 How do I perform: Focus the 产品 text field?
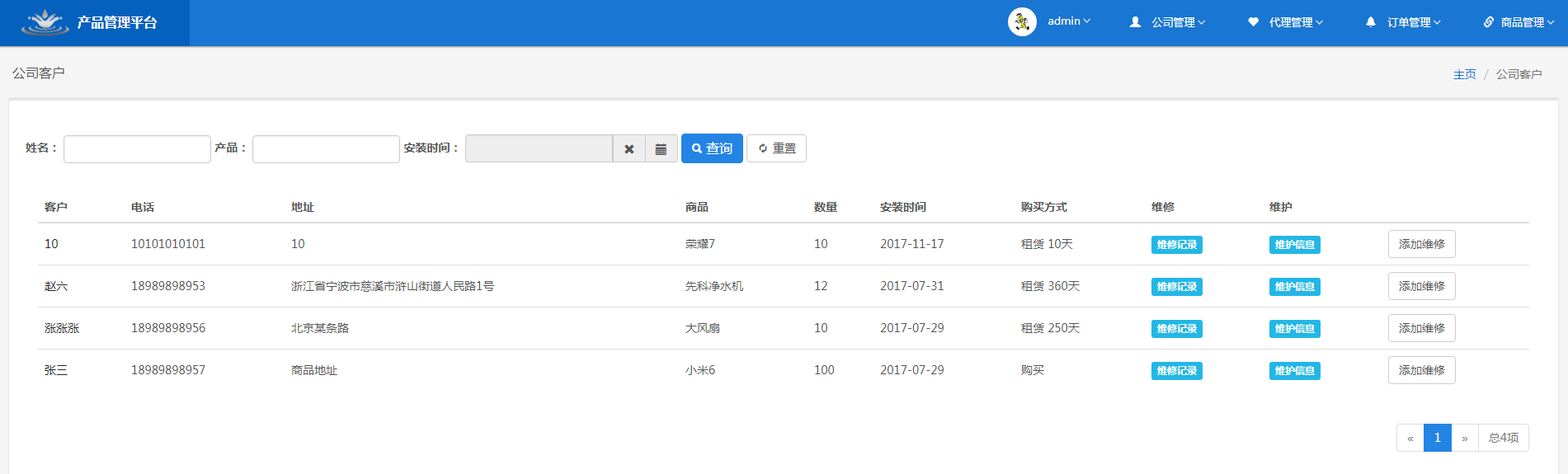[326, 149]
